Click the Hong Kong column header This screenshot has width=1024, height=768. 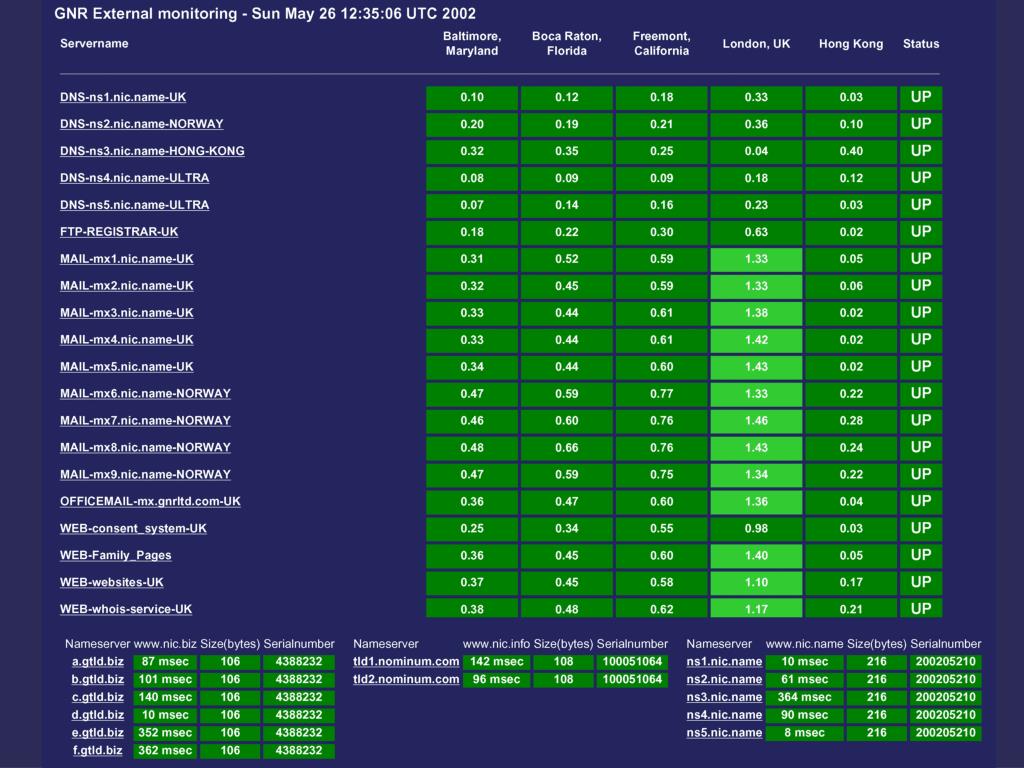(x=851, y=44)
